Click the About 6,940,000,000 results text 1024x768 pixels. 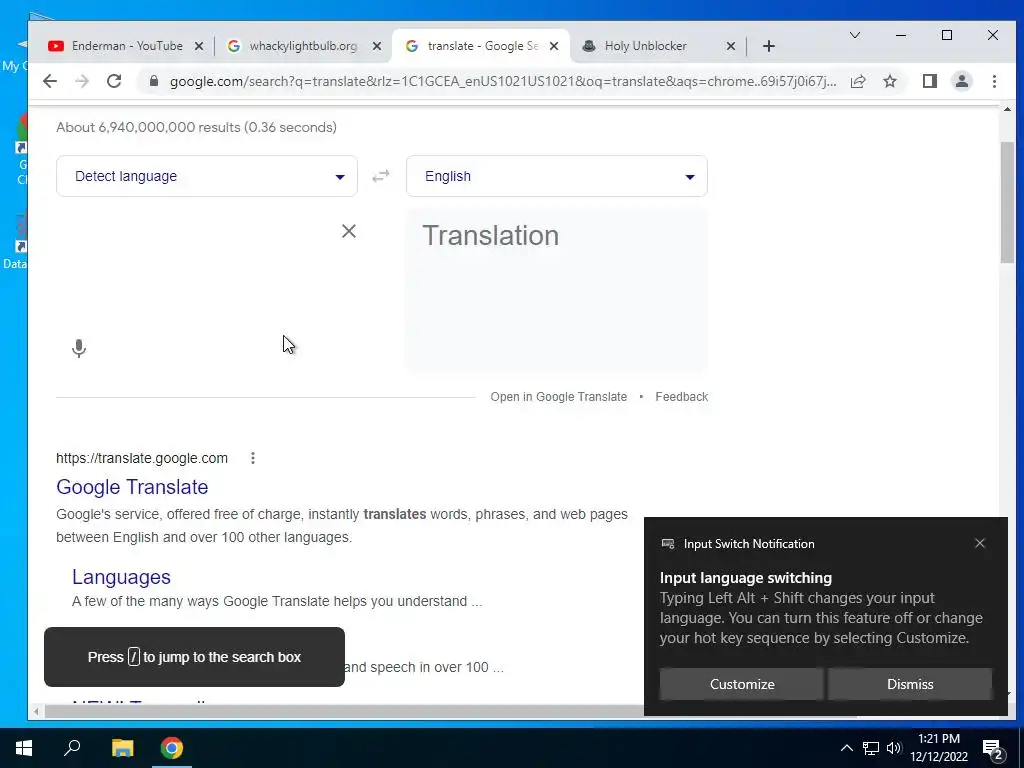[196, 127]
